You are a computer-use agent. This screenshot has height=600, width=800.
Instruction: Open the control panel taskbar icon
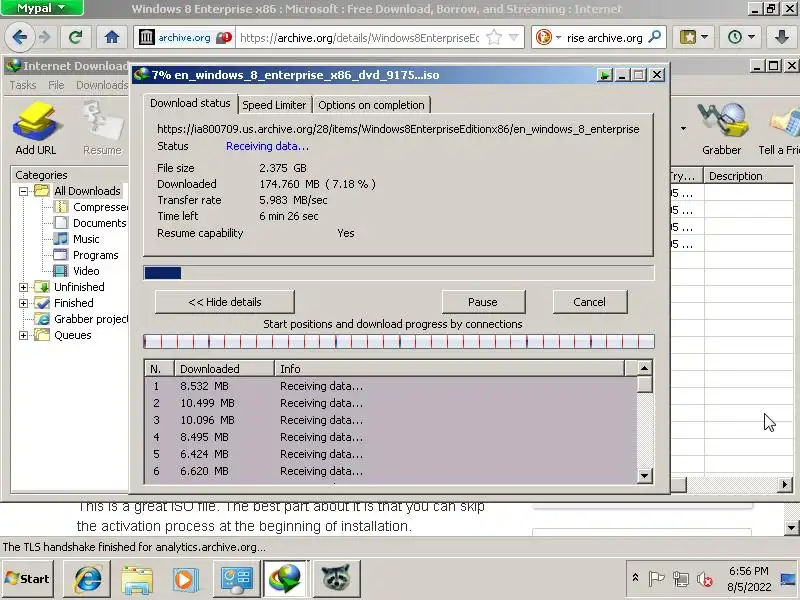pyautogui.click(x=236, y=579)
